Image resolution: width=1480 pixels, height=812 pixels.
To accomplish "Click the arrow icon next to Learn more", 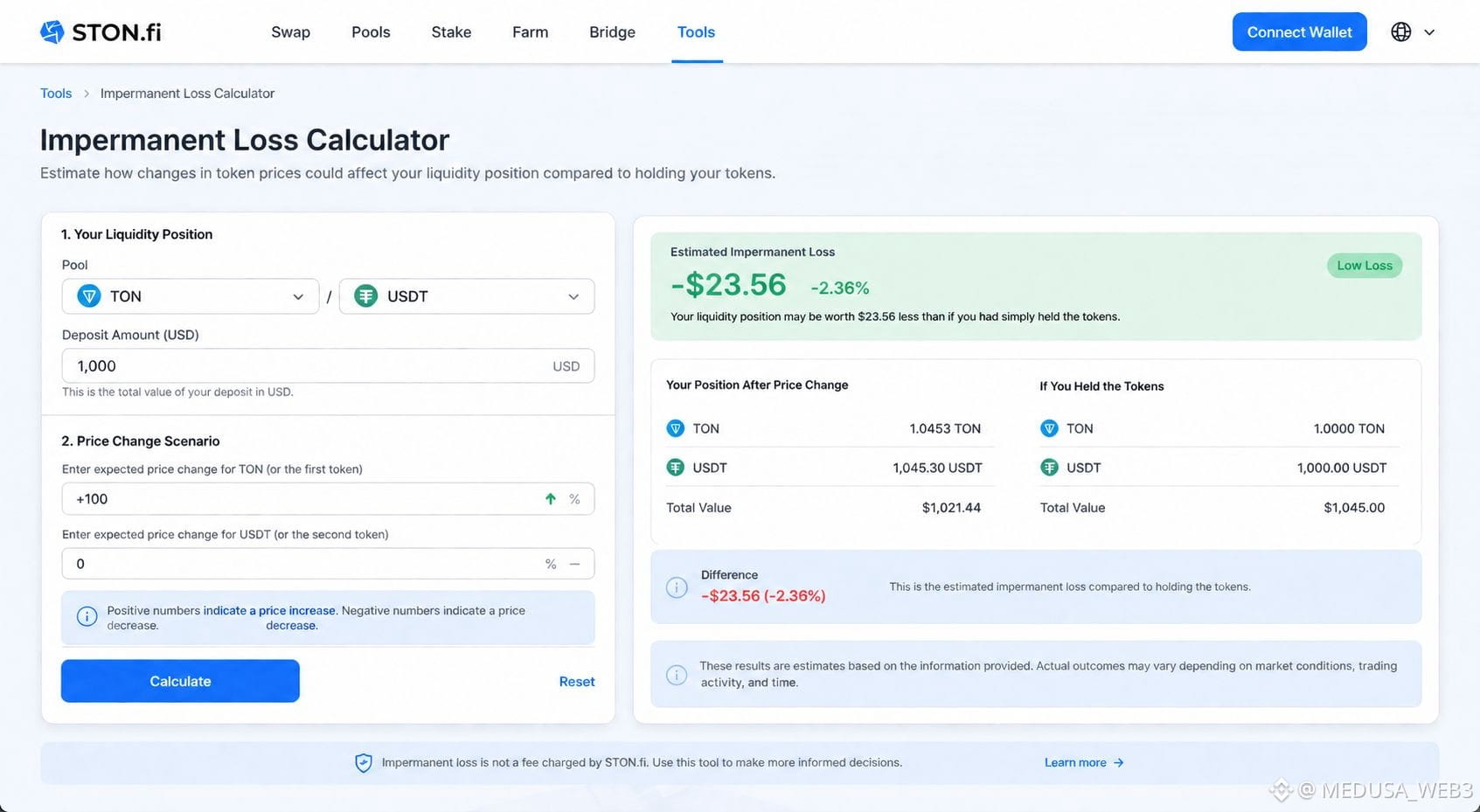I will pyautogui.click(x=1119, y=763).
